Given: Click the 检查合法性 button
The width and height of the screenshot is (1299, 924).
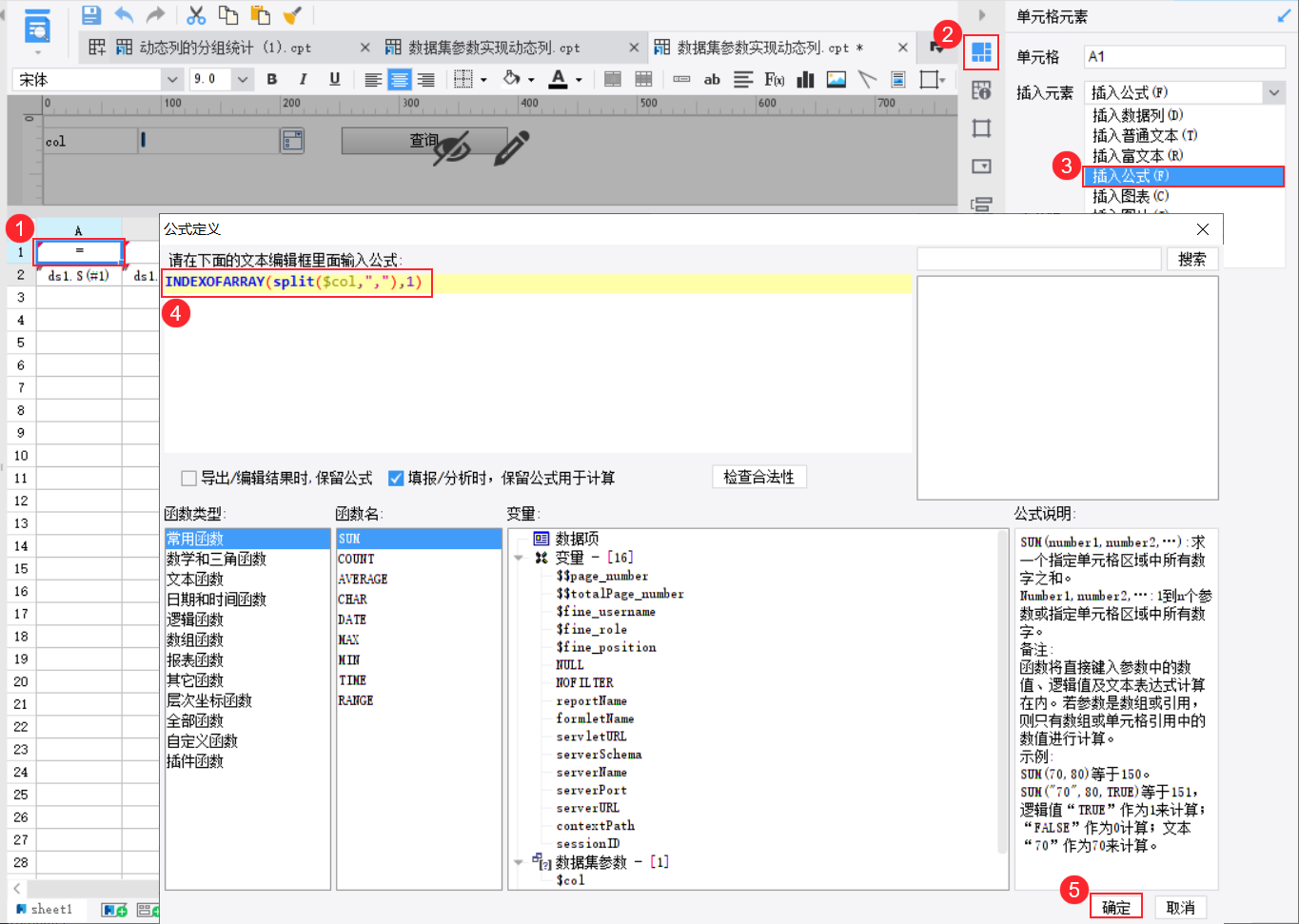Looking at the screenshot, I should [758, 477].
